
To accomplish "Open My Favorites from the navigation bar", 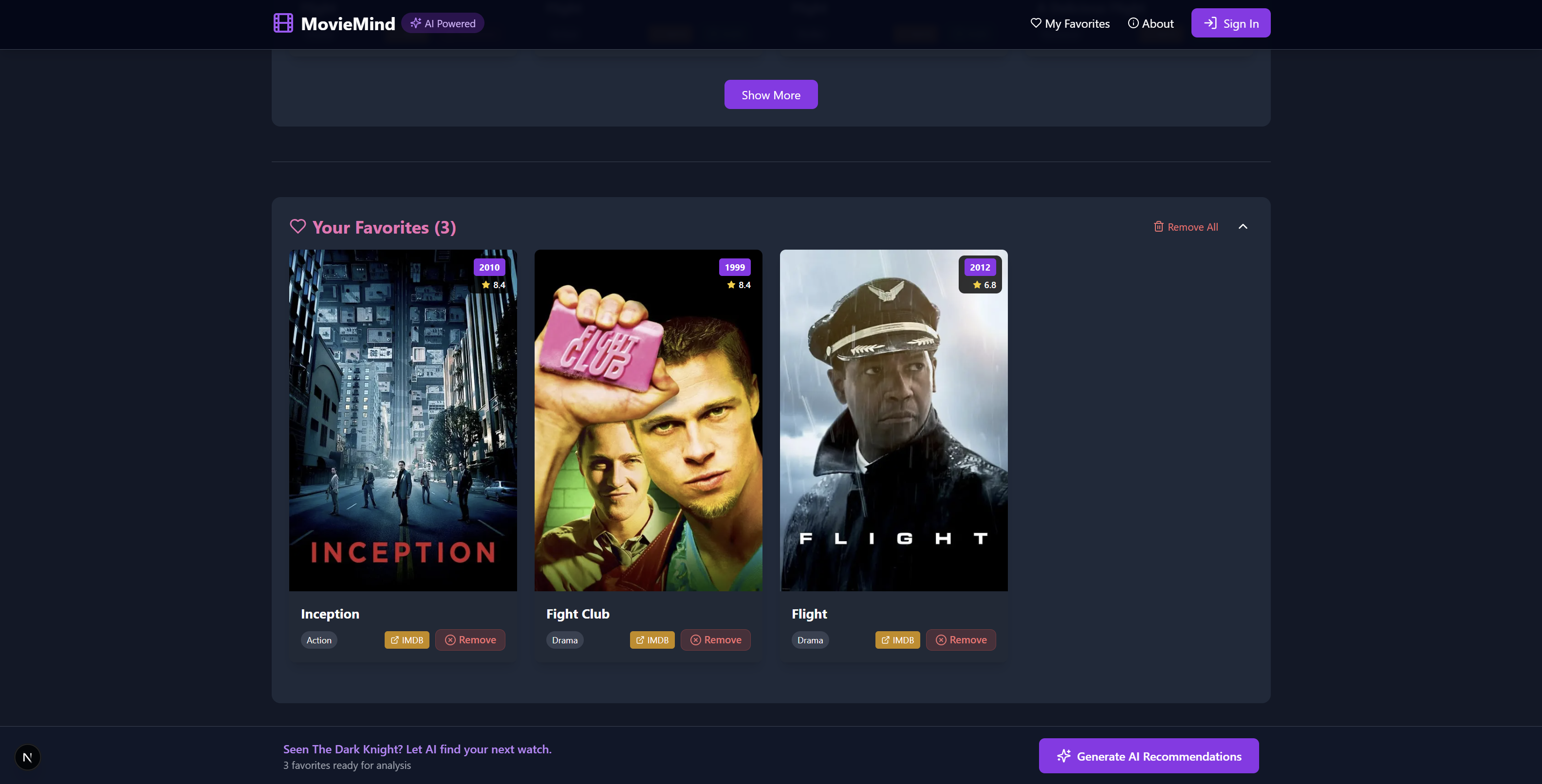I will pyautogui.click(x=1070, y=23).
